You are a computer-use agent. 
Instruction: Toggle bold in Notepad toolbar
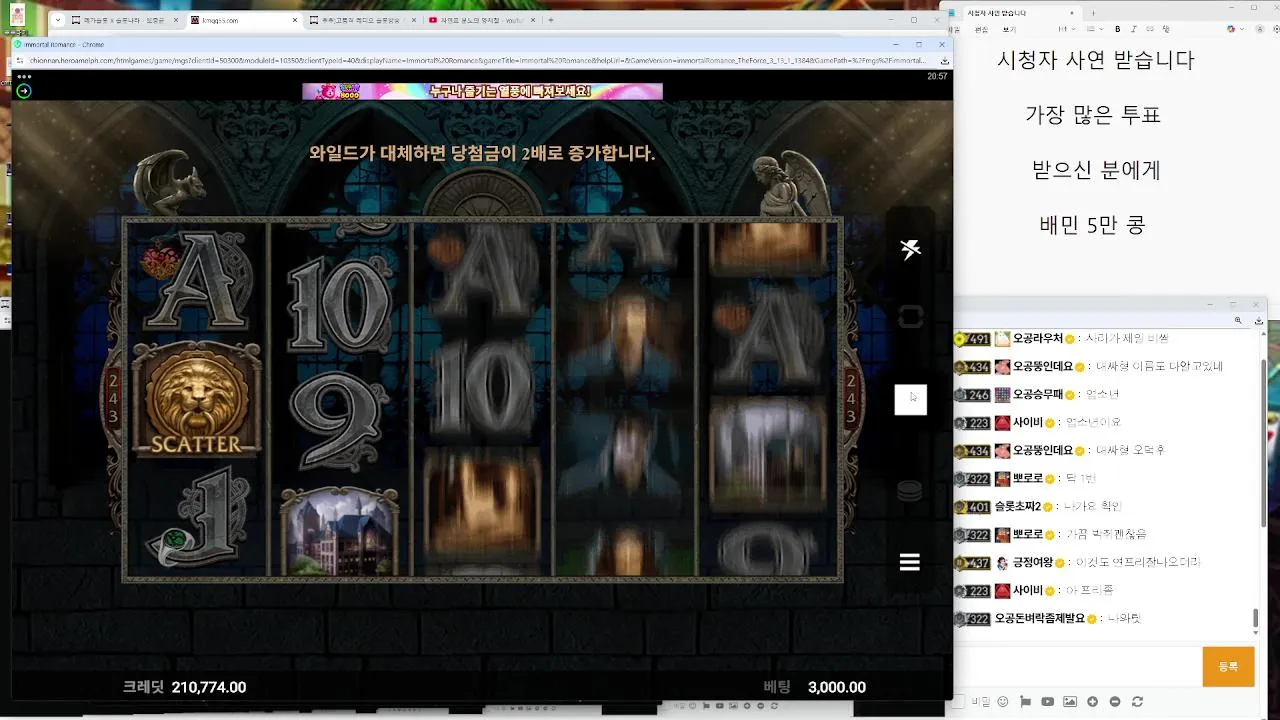coord(1118,29)
